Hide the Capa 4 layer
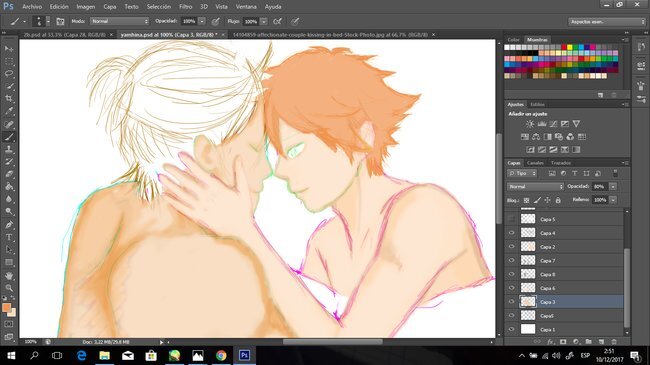 click(x=511, y=233)
